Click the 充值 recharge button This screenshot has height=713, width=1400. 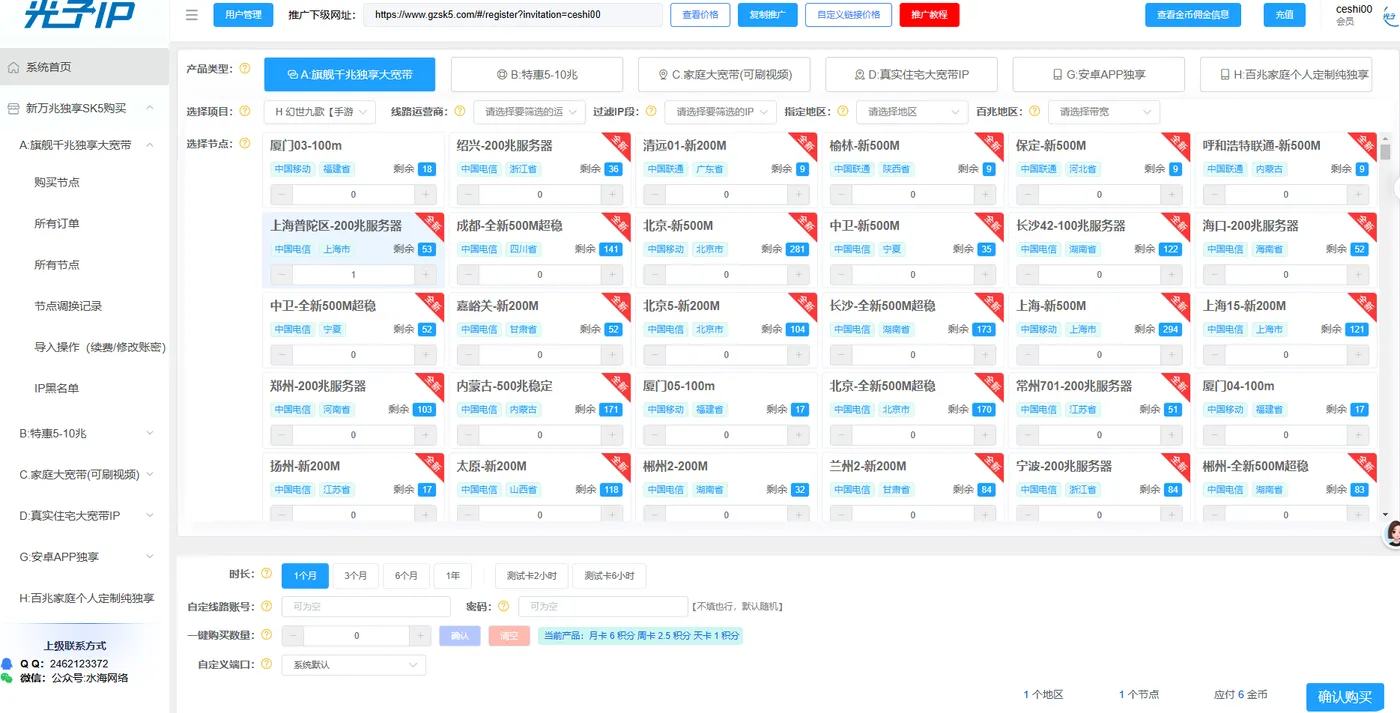(x=1284, y=15)
